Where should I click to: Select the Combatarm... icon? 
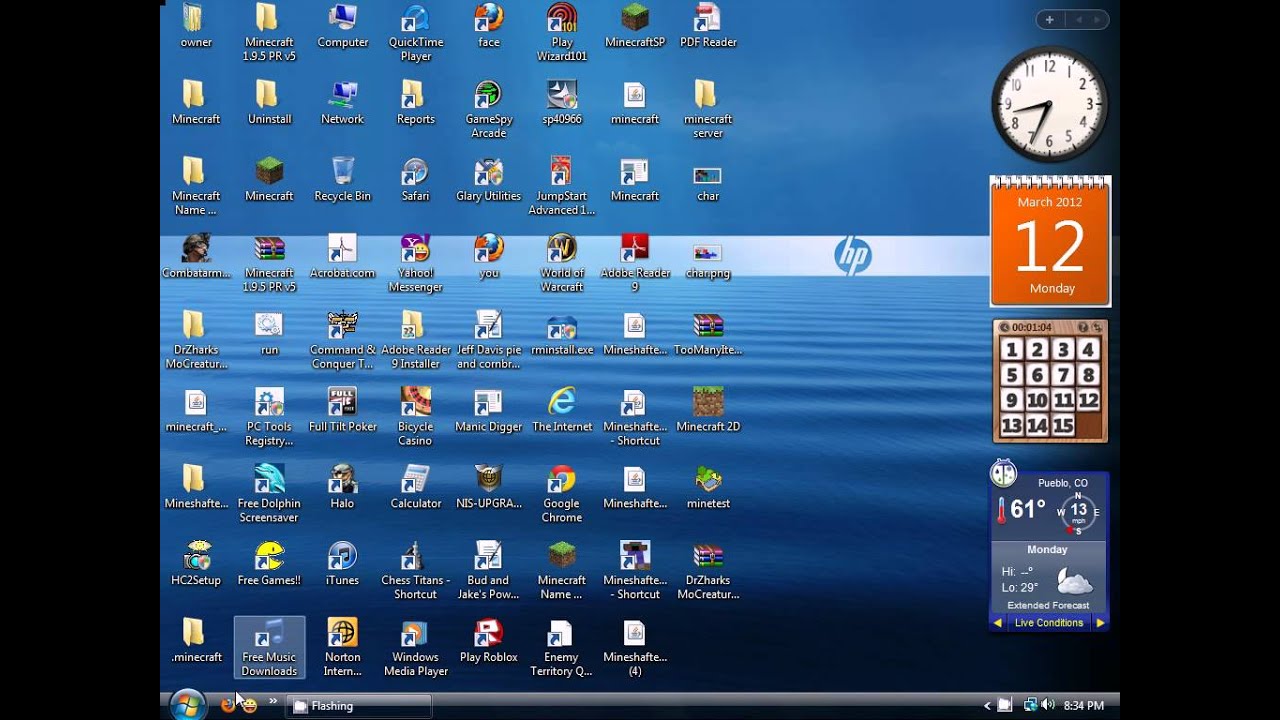(x=196, y=257)
